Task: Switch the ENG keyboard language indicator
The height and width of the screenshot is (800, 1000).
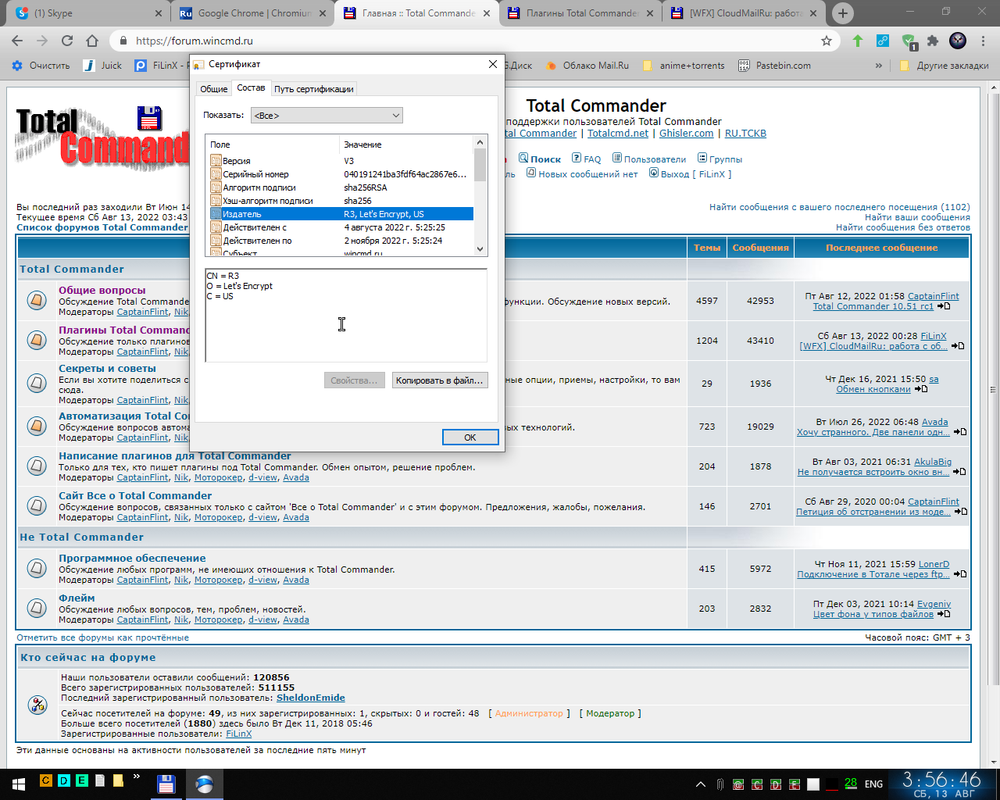Action: click(x=873, y=784)
